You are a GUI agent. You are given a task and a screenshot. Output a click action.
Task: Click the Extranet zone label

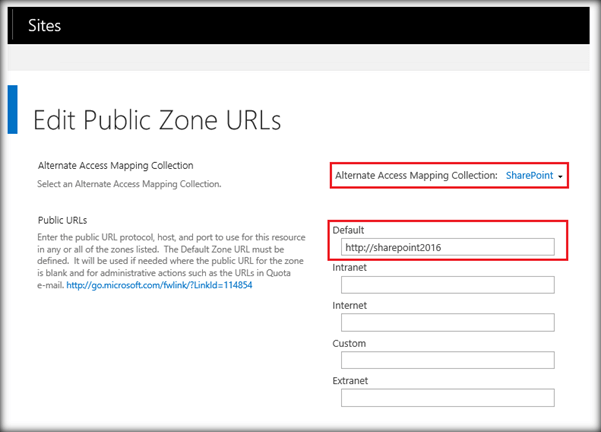350,381
